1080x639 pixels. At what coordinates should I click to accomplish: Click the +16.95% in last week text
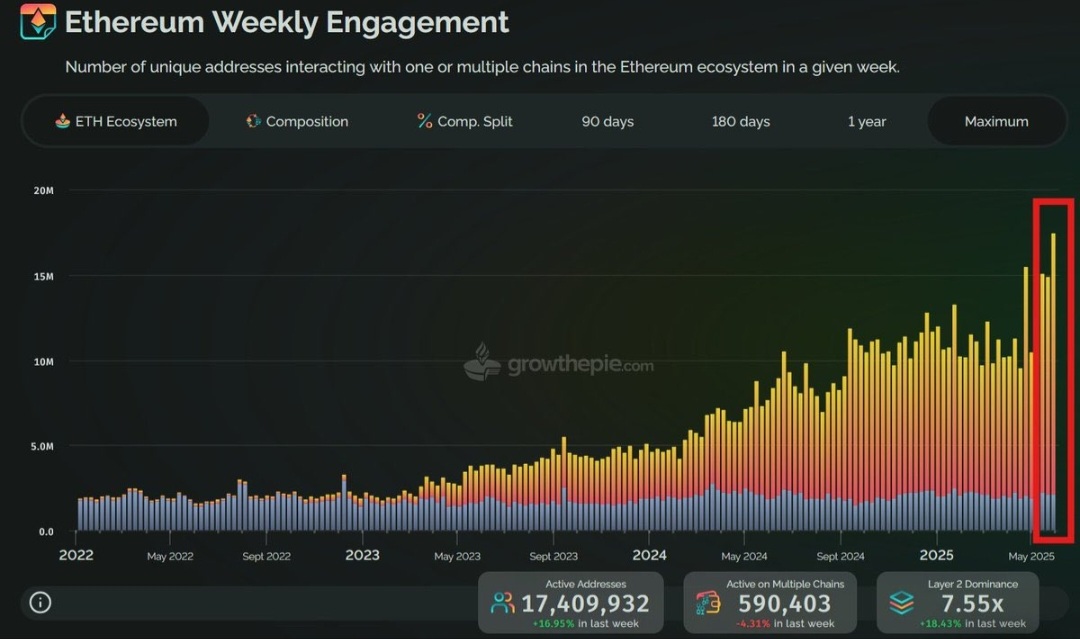[585, 624]
